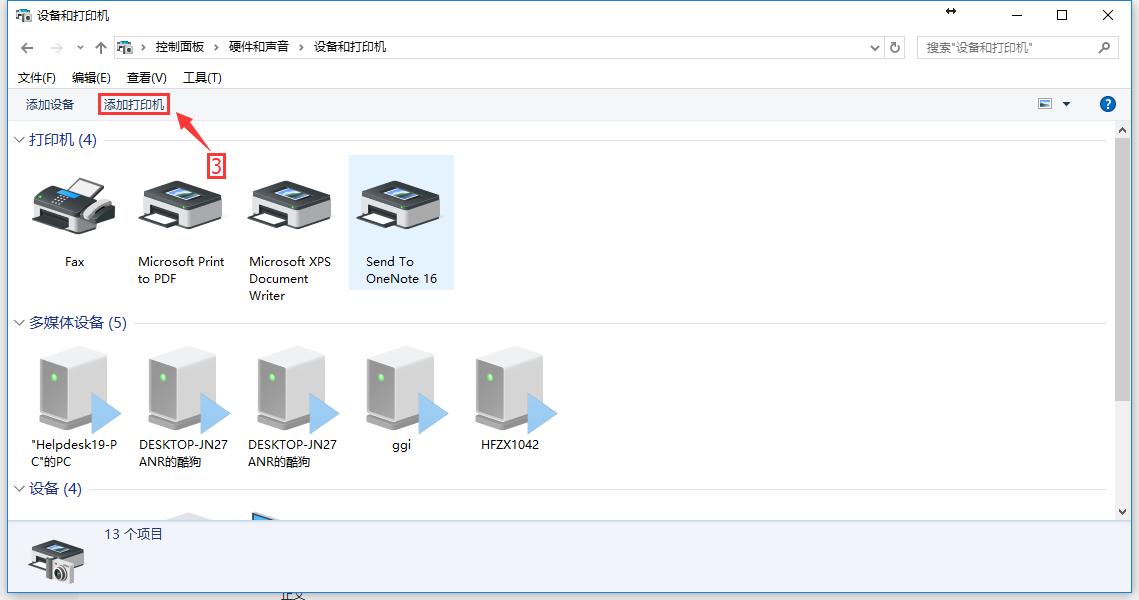Collapse the 打印机 (4) section
This screenshot has height=600, width=1139.
point(18,140)
